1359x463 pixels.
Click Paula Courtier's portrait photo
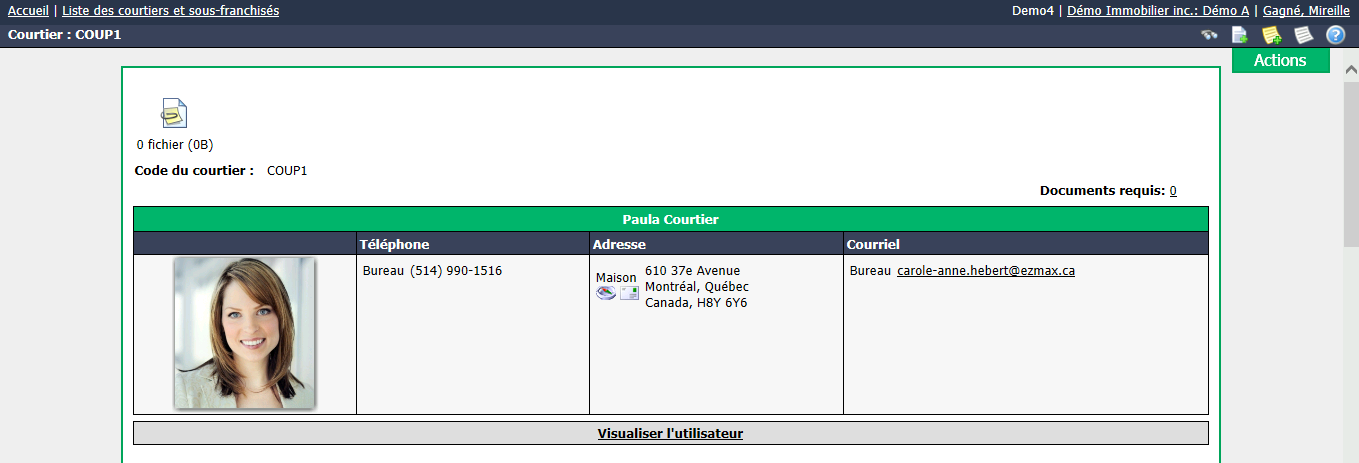point(245,333)
